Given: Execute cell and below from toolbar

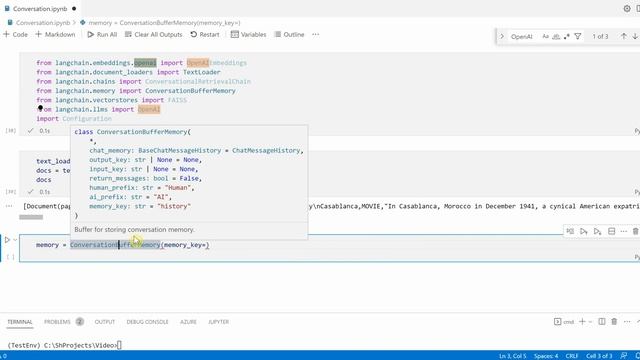Looking at the screenshot, I should (x=598, y=231).
